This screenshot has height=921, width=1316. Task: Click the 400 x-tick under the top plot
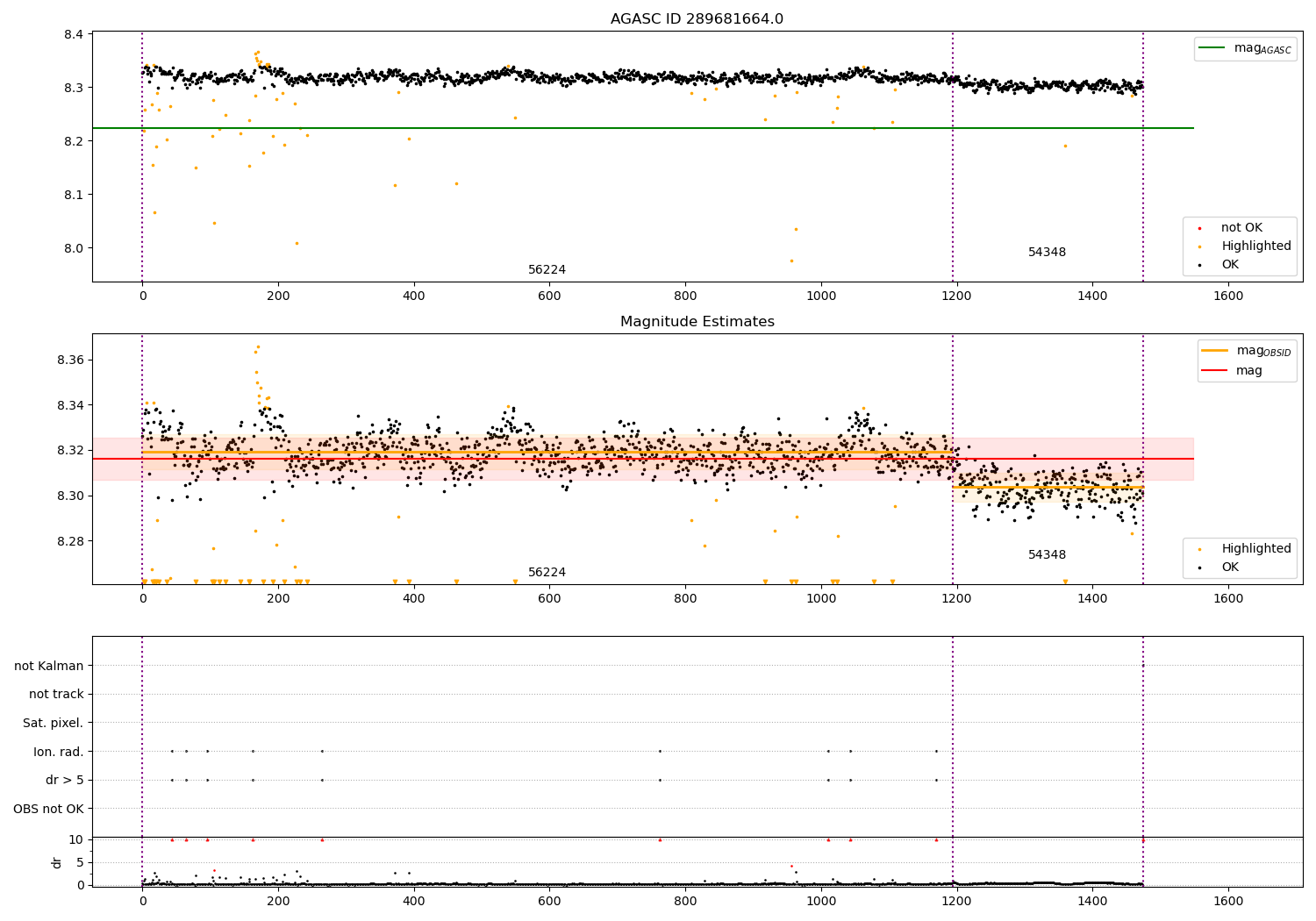(413, 296)
